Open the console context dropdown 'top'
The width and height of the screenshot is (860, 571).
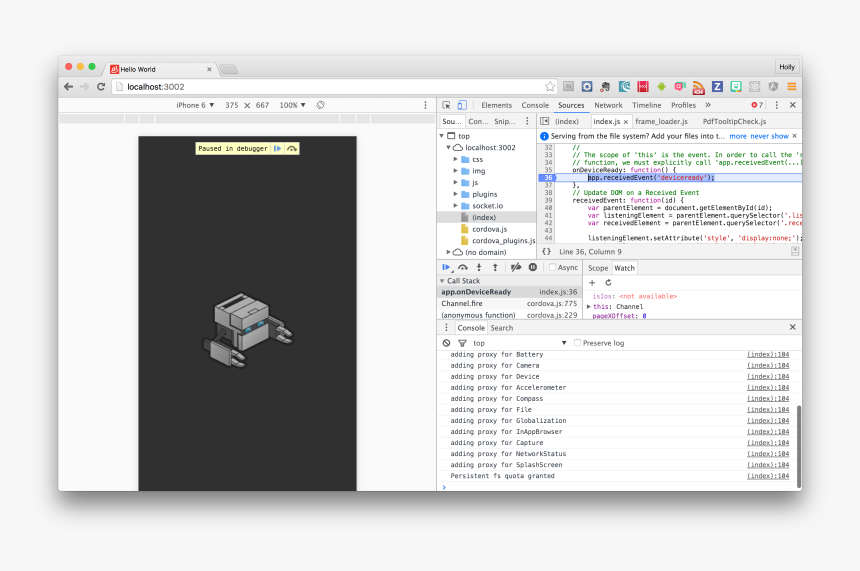point(519,343)
